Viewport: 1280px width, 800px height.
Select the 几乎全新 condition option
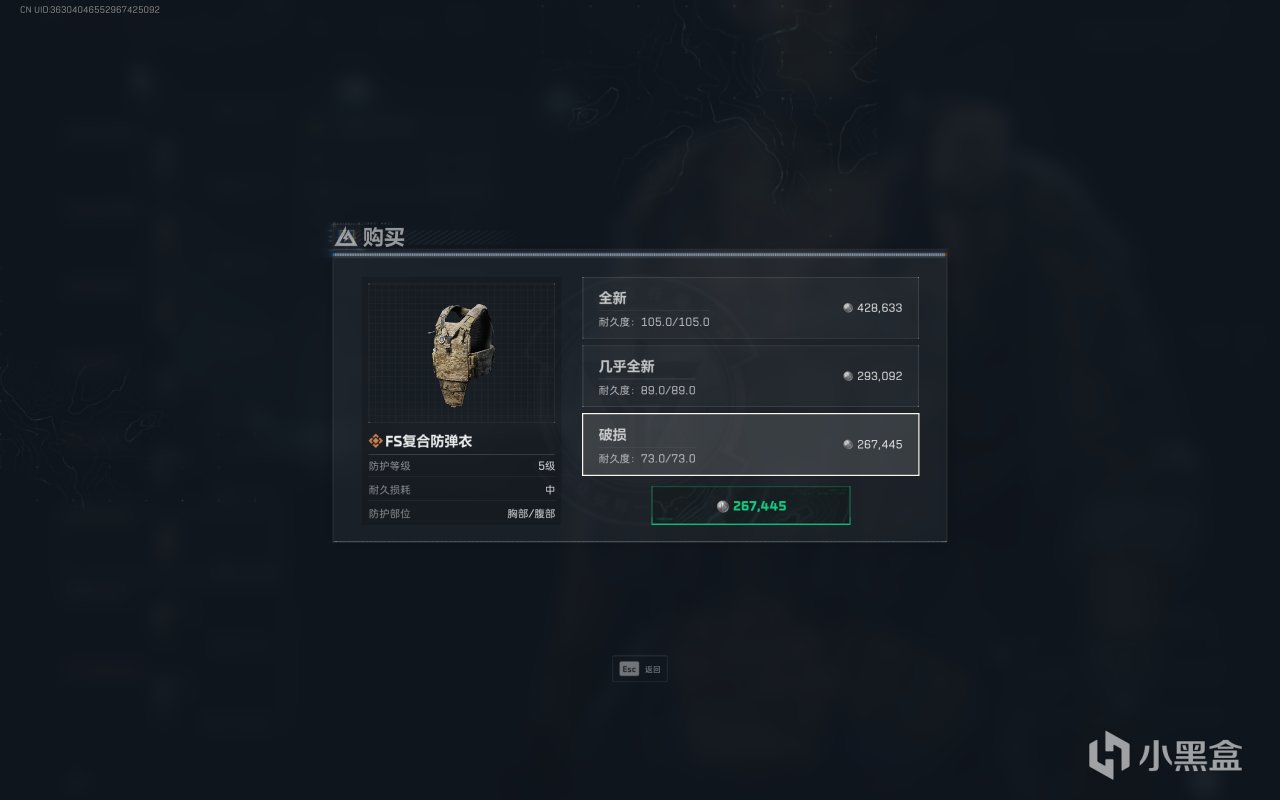point(750,376)
